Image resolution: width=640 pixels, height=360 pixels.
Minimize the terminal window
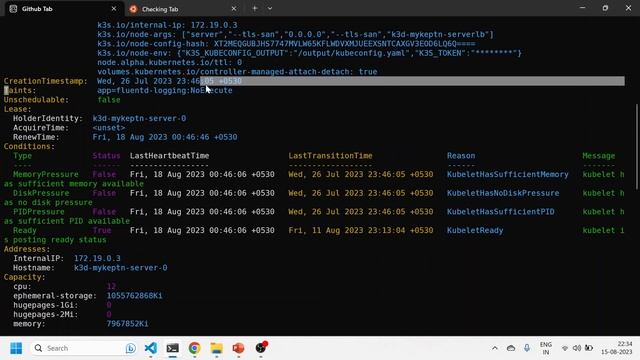(582, 8)
